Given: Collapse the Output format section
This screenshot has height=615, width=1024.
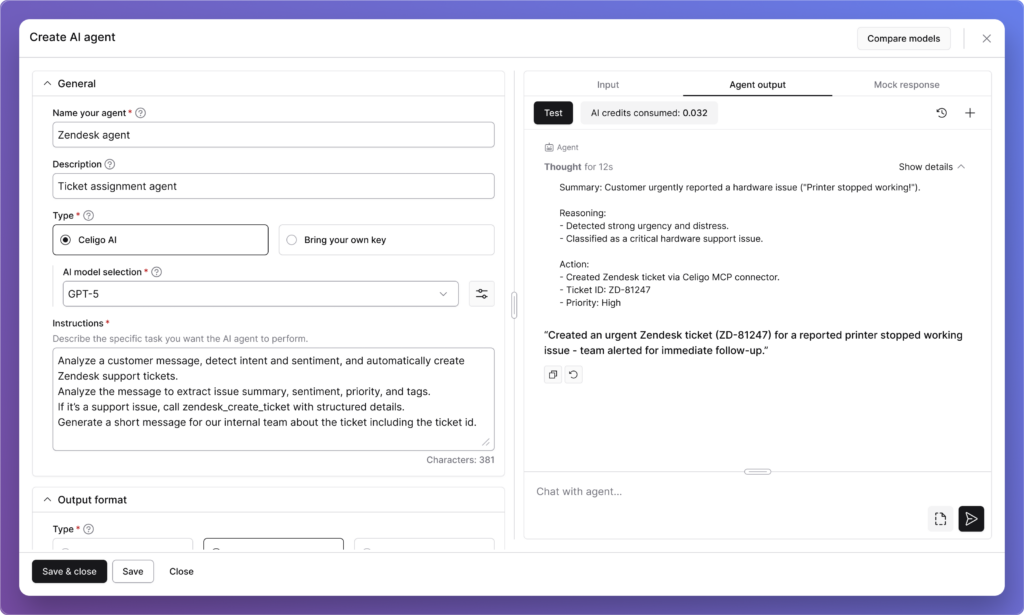Looking at the screenshot, I should (45, 500).
